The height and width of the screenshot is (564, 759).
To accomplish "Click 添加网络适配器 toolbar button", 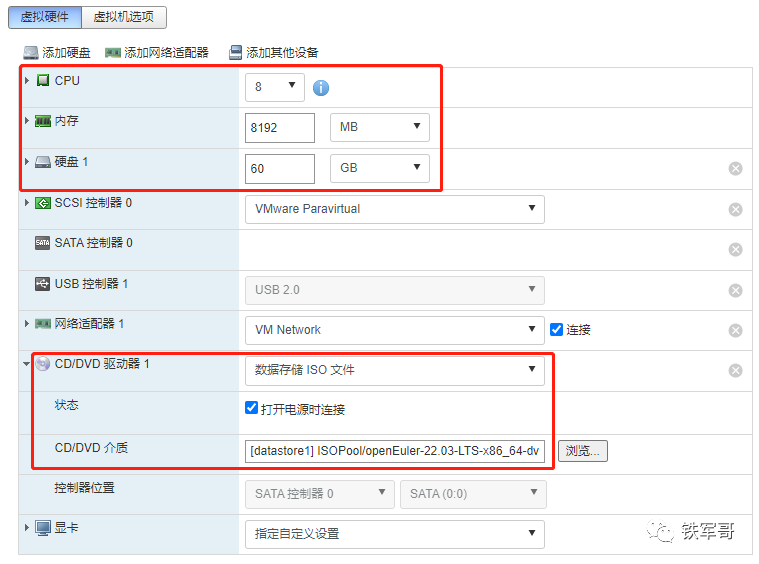I will tap(157, 52).
